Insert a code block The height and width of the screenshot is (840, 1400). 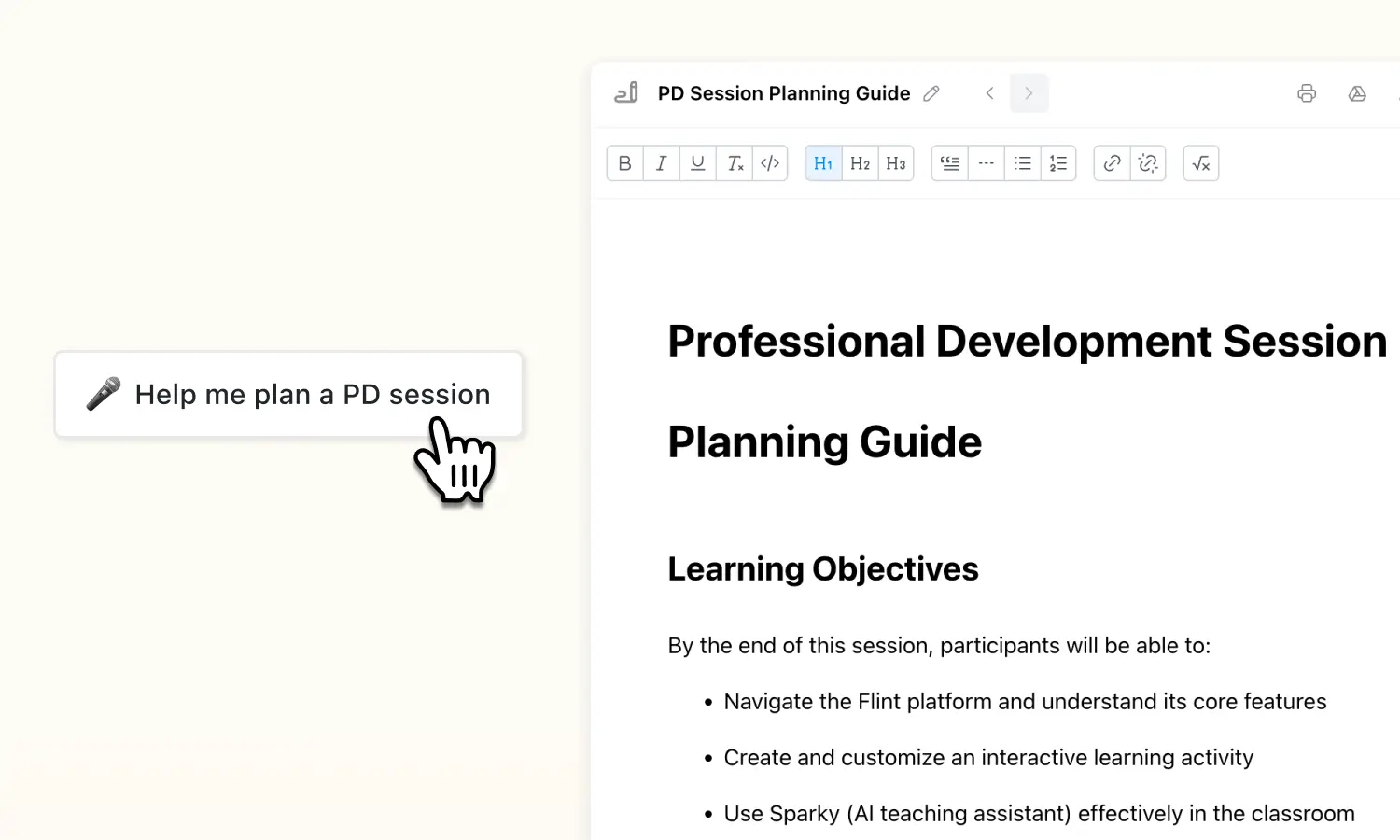pyautogui.click(x=770, y=163)
